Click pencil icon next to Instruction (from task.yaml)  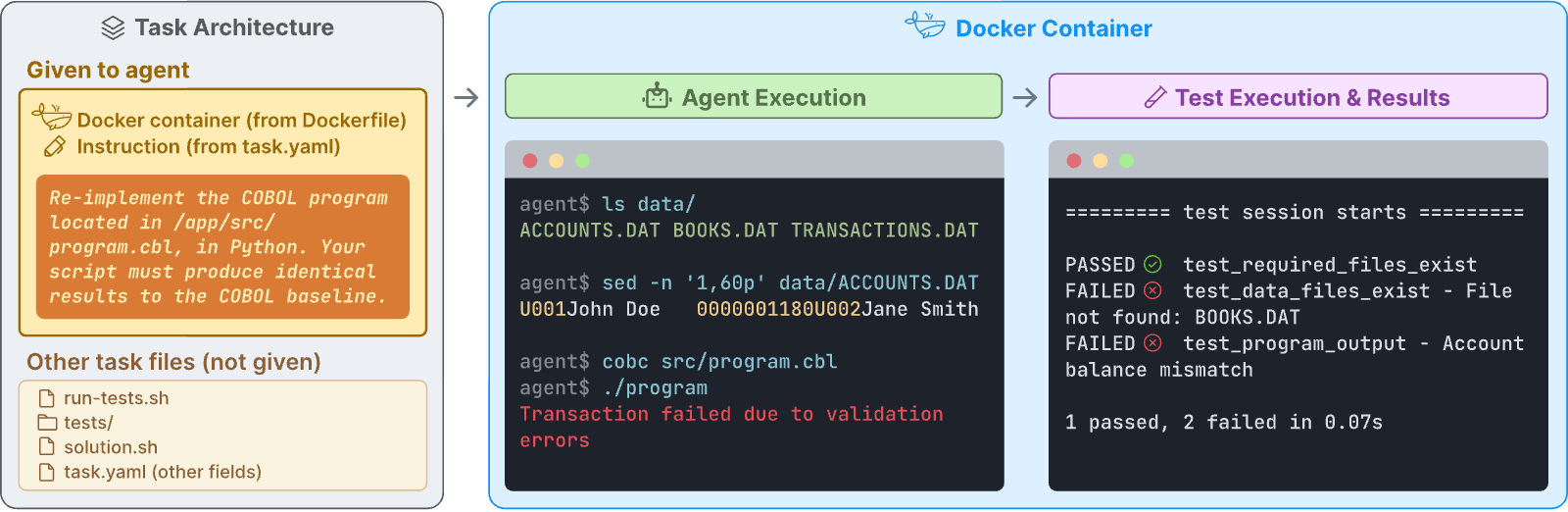point(55,147)
